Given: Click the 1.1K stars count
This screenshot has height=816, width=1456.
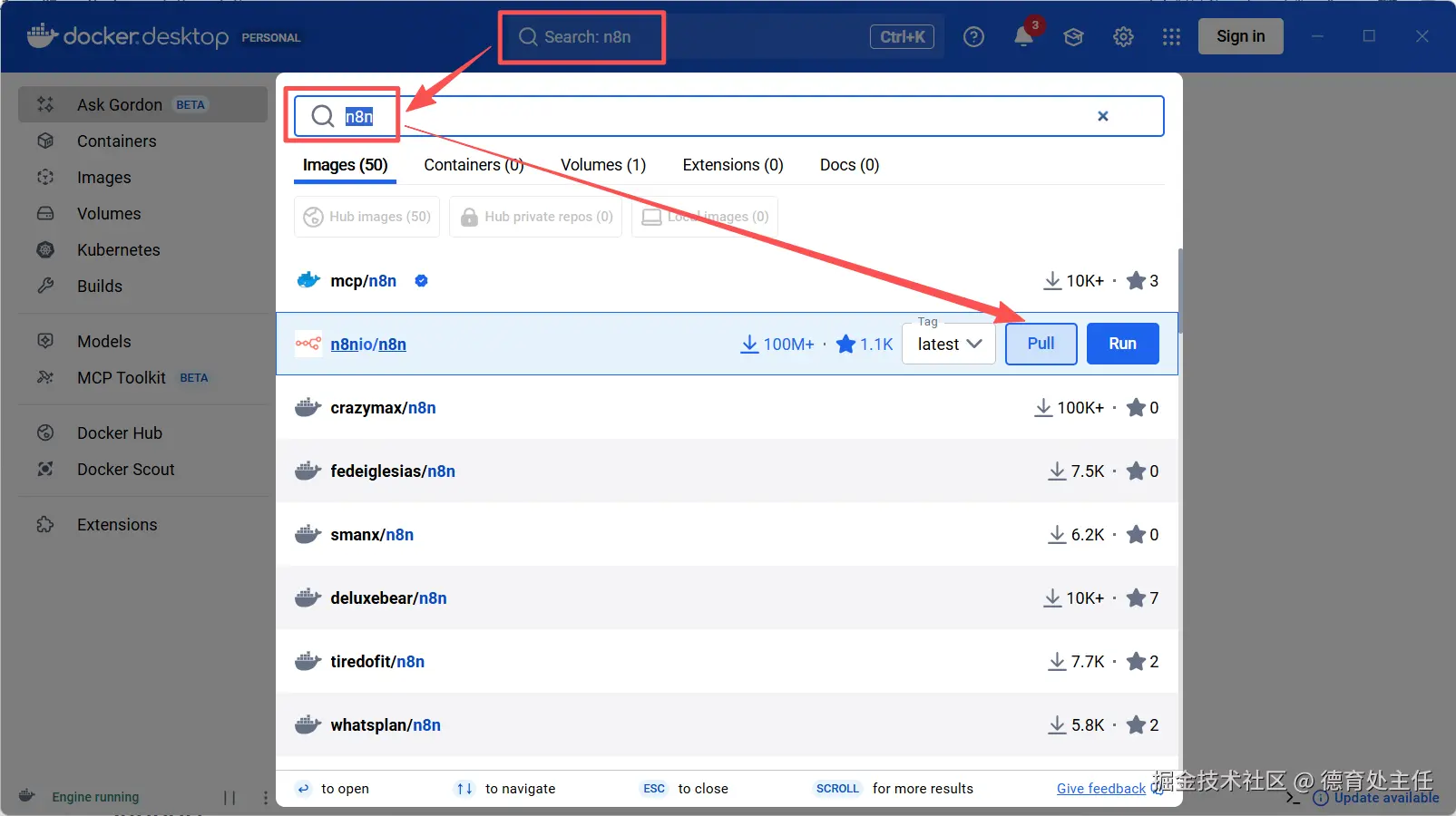Looking at the screenshot, I should pyautogui.click(x=865, y=345).
